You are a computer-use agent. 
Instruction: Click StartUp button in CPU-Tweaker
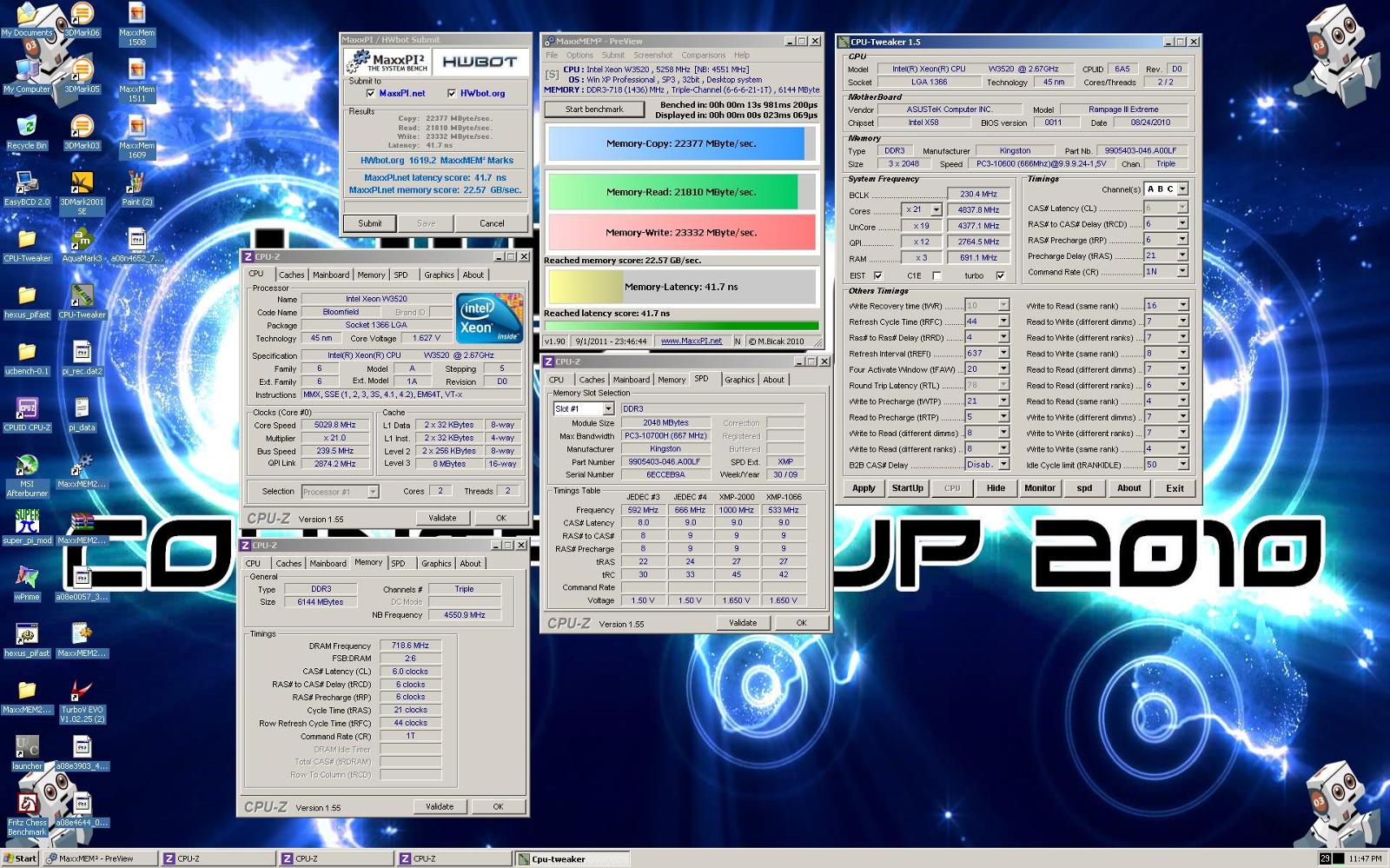tap(907, 488)
